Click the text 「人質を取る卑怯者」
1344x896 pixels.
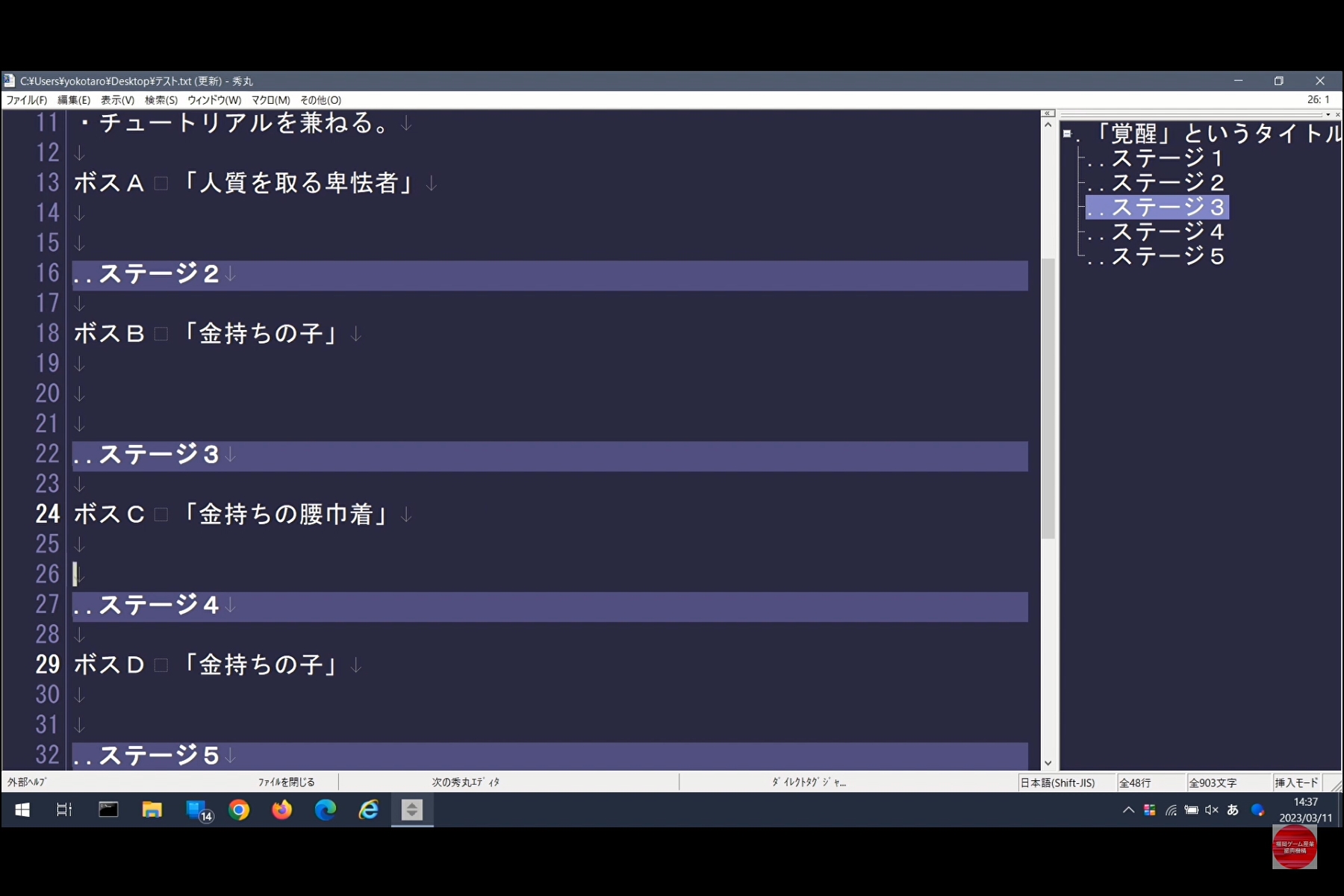(297, 184)
